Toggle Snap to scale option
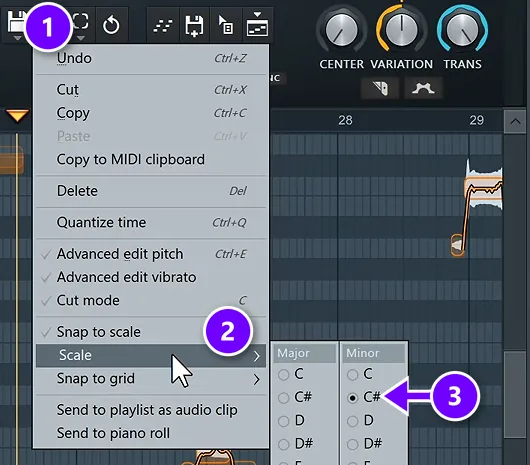The width and height of the screenshot is (530, 465). tap(151, 332)
